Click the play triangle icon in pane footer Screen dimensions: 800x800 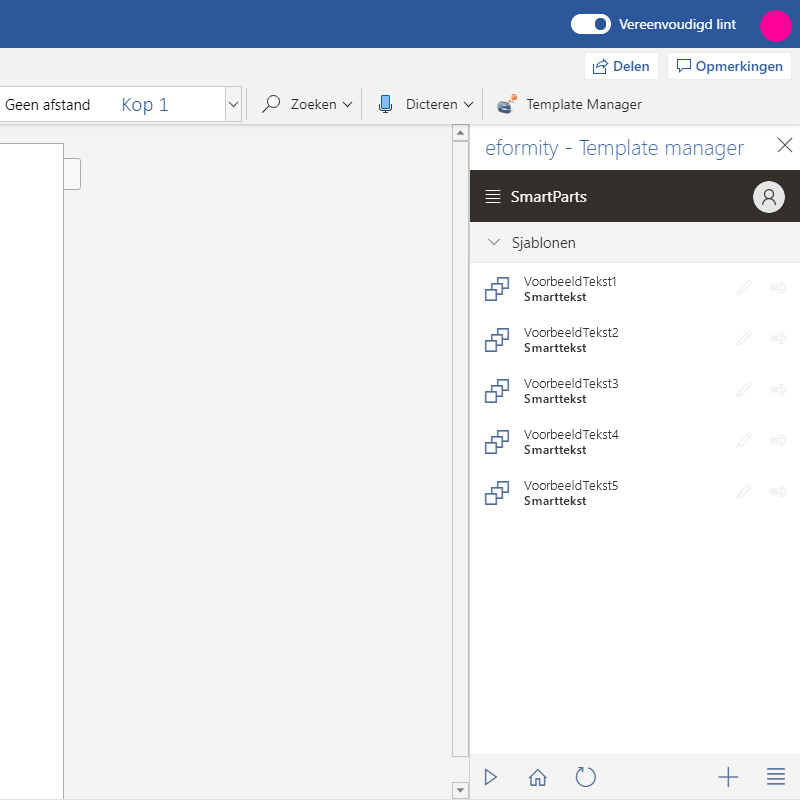point(491,777)
